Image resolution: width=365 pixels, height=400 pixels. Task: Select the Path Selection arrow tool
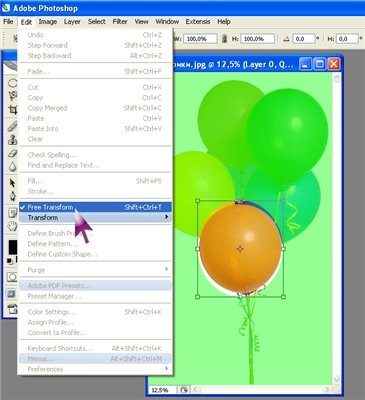pos(13,183)
